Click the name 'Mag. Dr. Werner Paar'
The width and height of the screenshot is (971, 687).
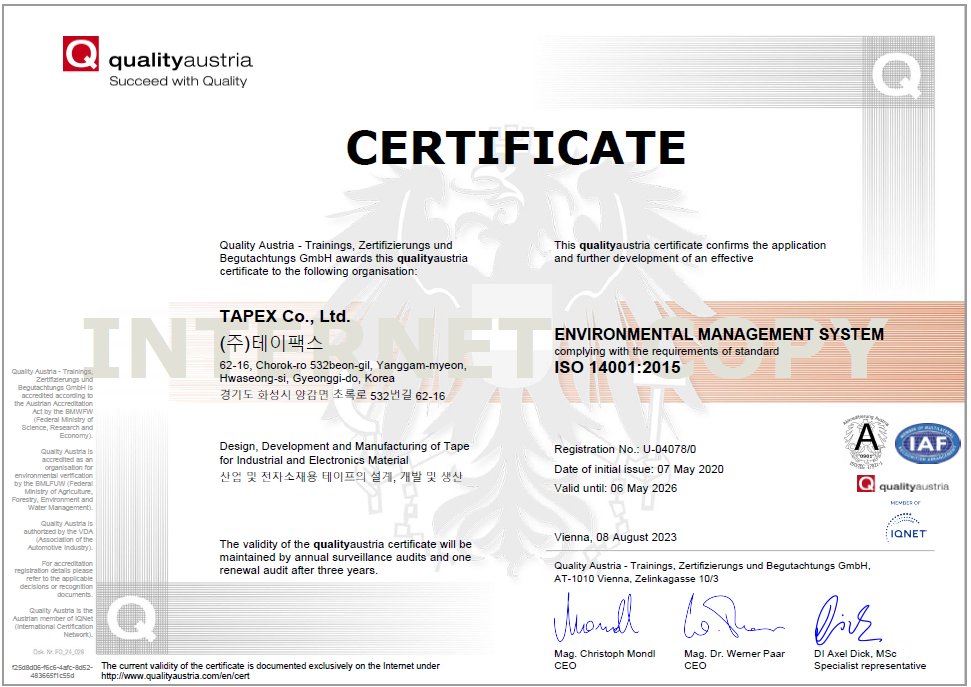click(x=734, y=654)
